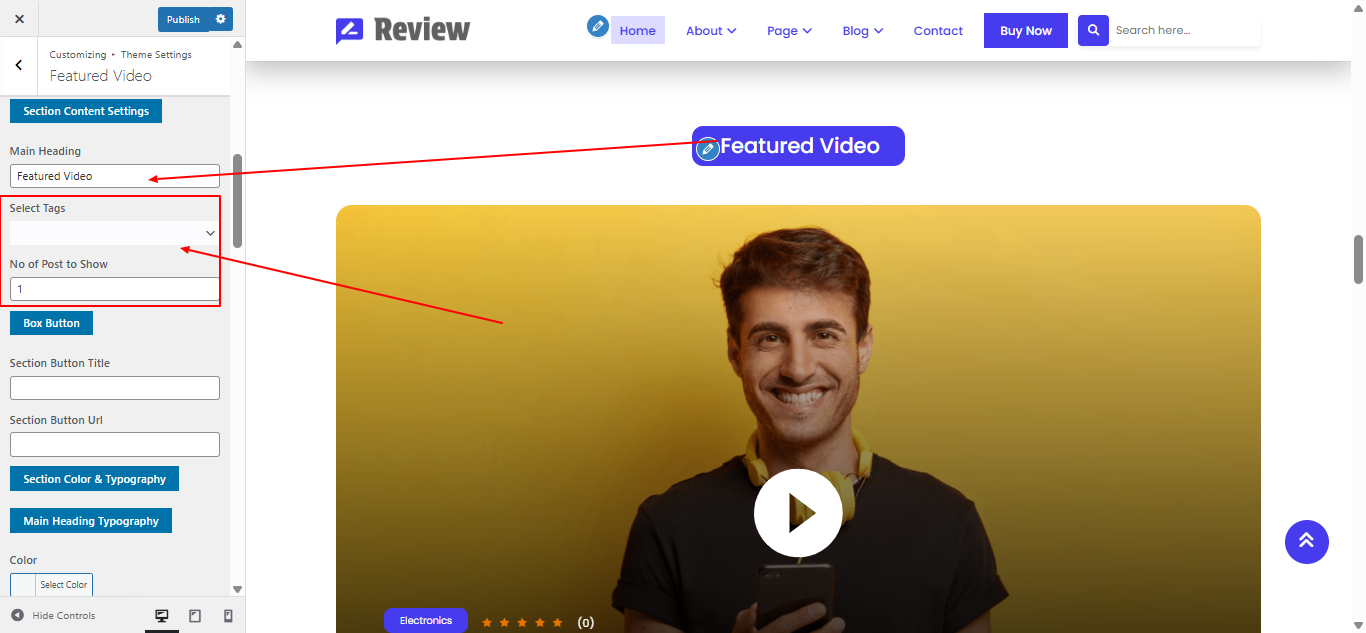Click the Section Button Url field
The image size is (1366, 633).
(115, 444)
